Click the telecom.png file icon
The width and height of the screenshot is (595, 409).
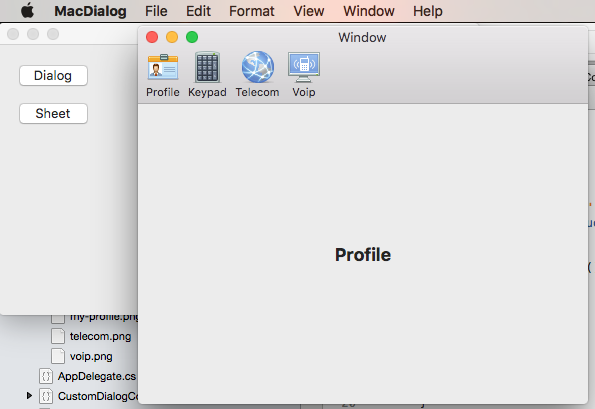tap(58, 336)
